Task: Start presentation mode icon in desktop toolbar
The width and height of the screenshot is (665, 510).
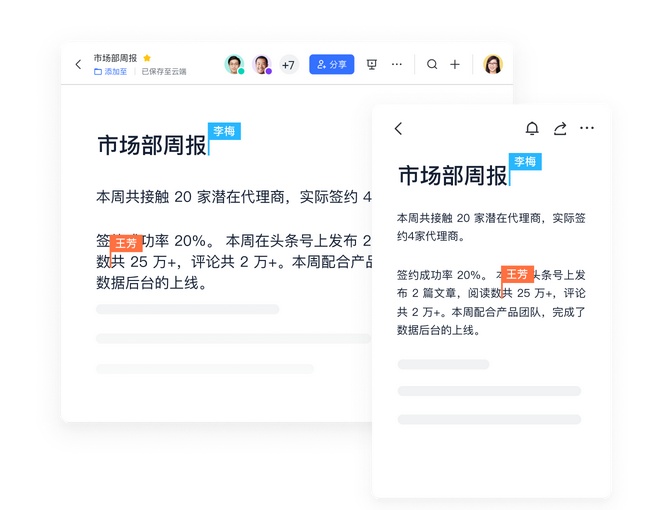Action: pos(372,64)
